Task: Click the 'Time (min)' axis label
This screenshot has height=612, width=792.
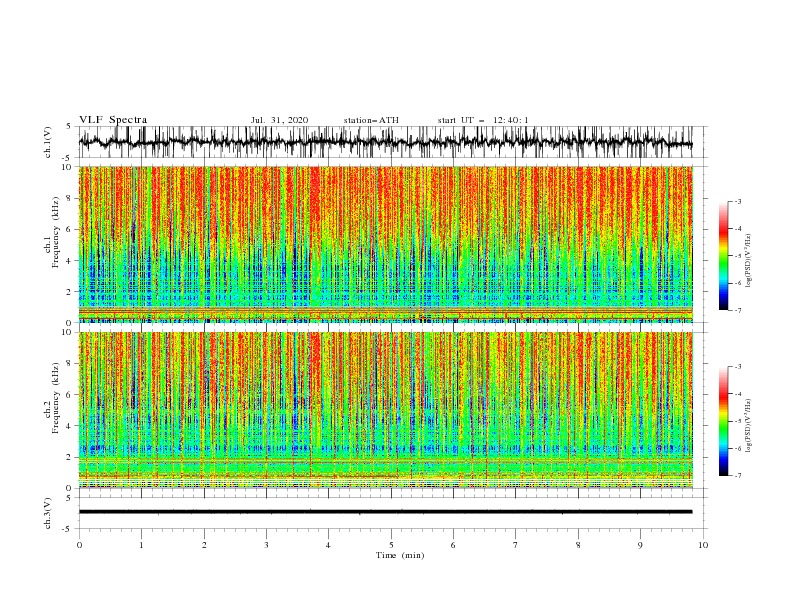Action: click(400, 555)
